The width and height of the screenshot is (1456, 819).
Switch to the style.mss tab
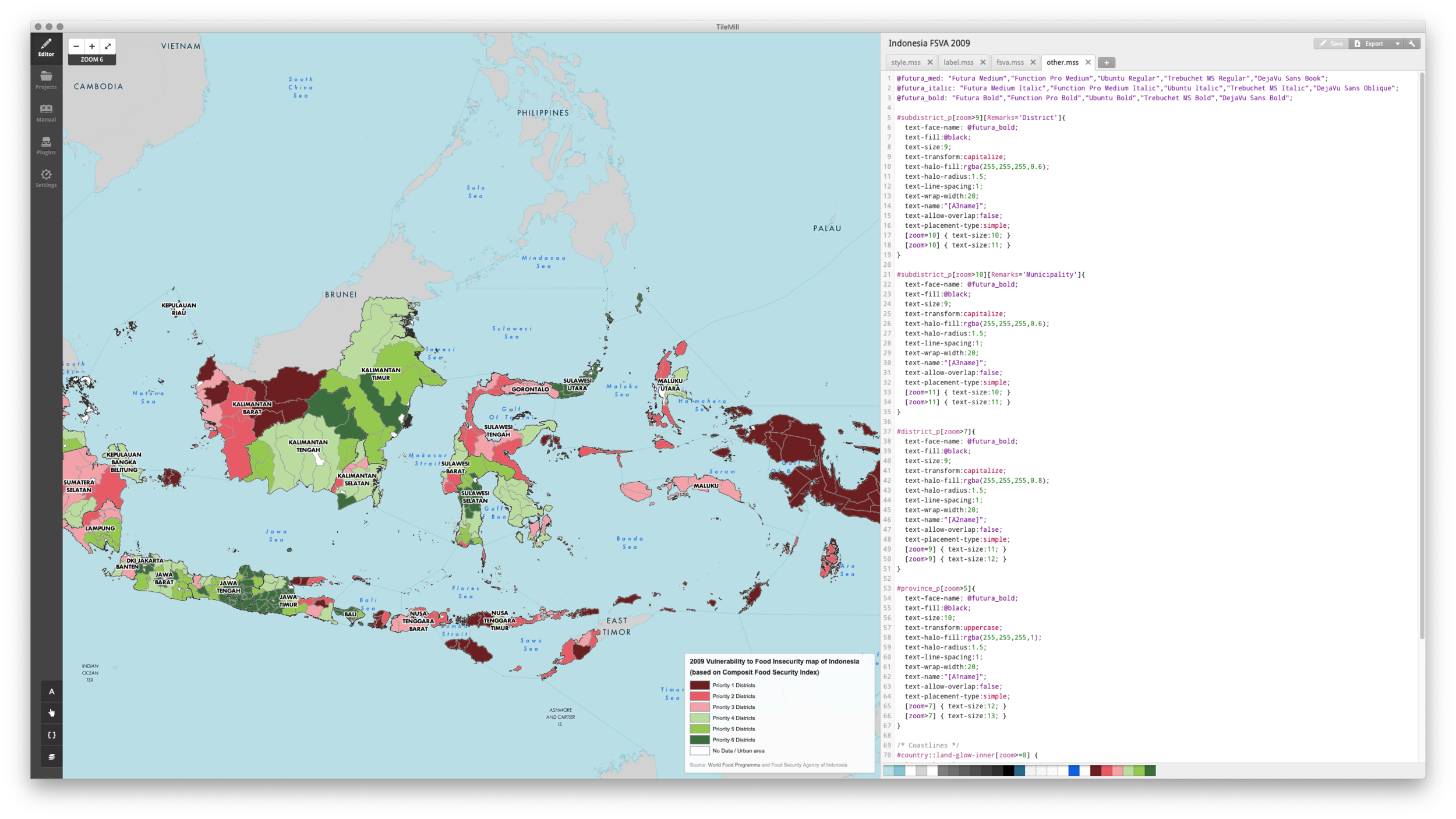(906, 62)
